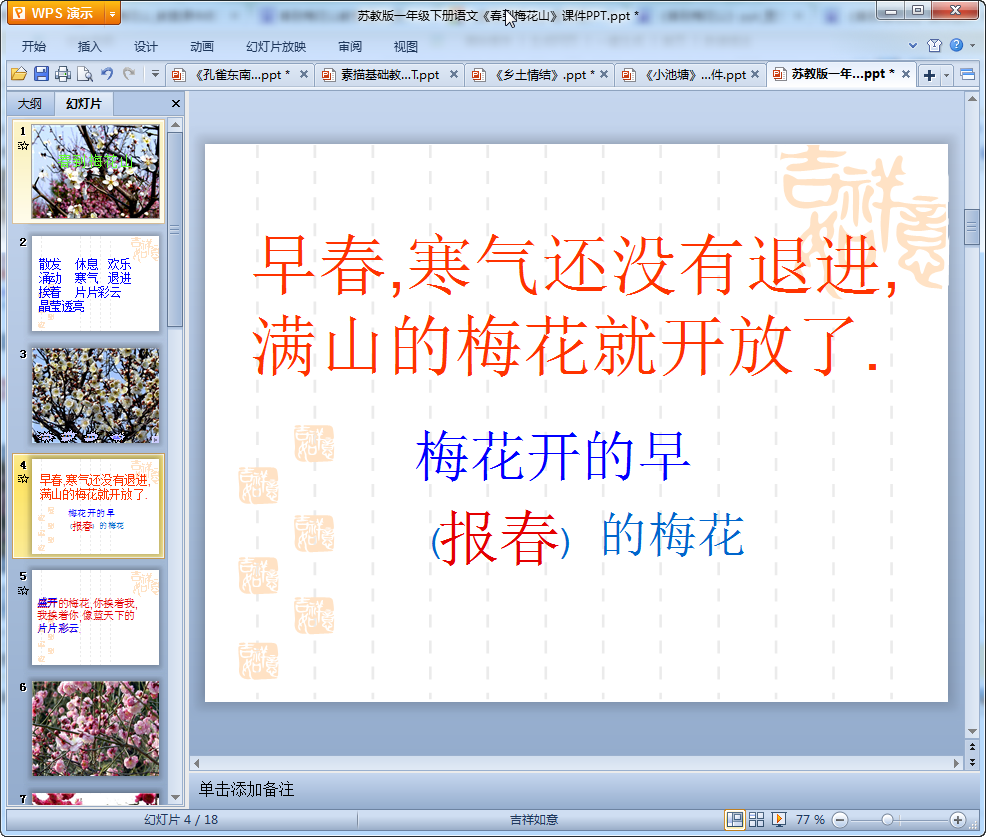Select slide 2 vocabulary thumbnail
The height and width of the screenshot is (837, 986).
point(96,283)
